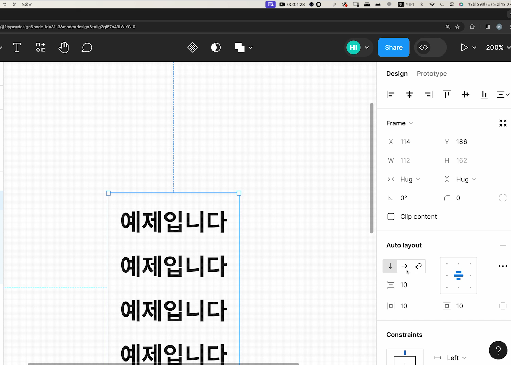
Task: Select the Comment tool
Action: point(87,48)
